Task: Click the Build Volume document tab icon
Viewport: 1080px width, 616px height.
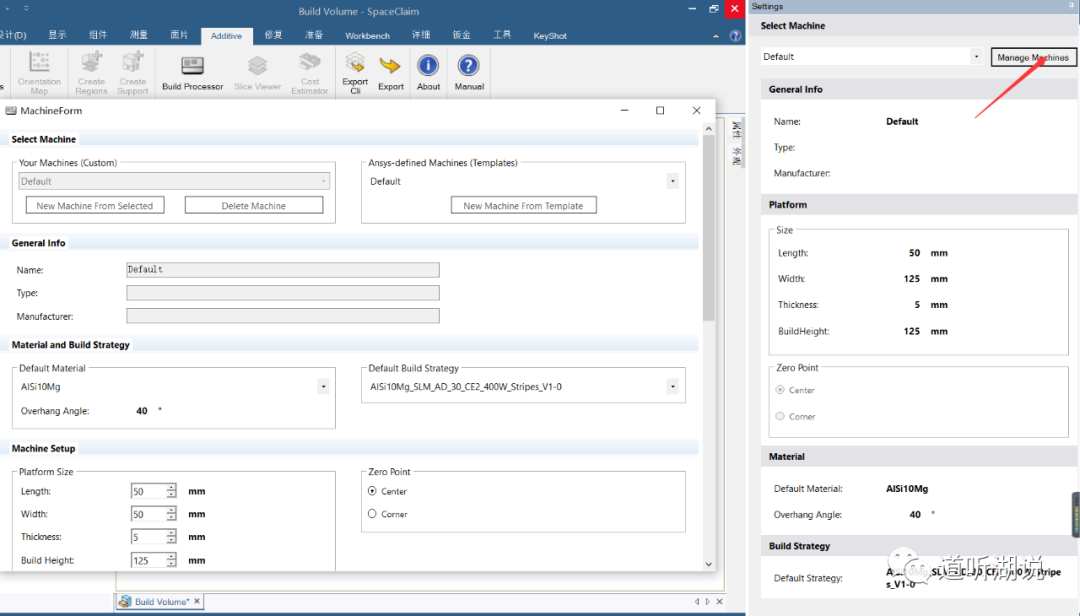Action: [x=125, y=602]
